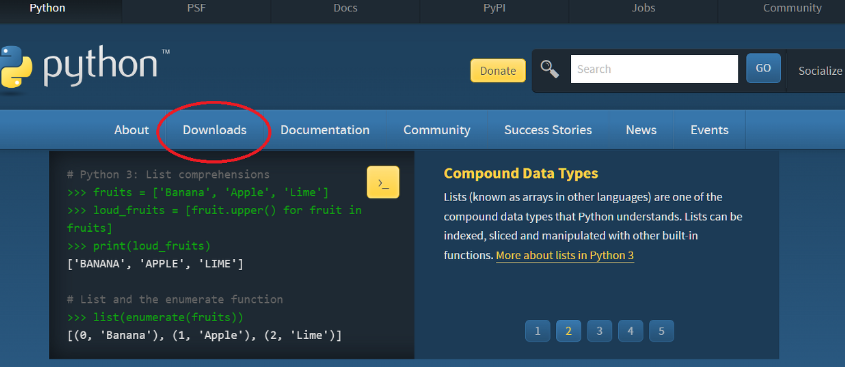
Task: Click the magnifying glass search icon
Action: tap(550, 70)
